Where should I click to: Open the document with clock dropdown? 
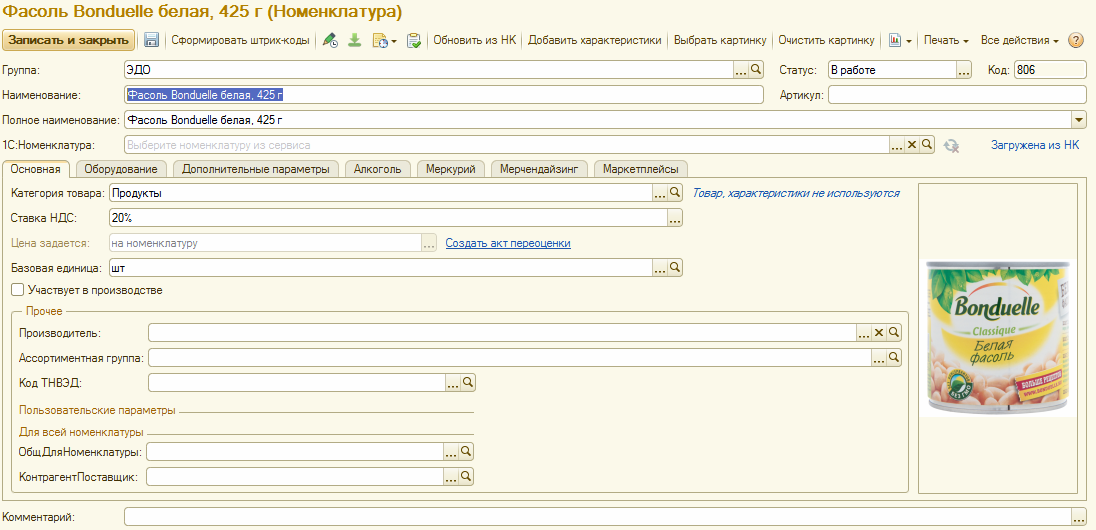(384, 41)
